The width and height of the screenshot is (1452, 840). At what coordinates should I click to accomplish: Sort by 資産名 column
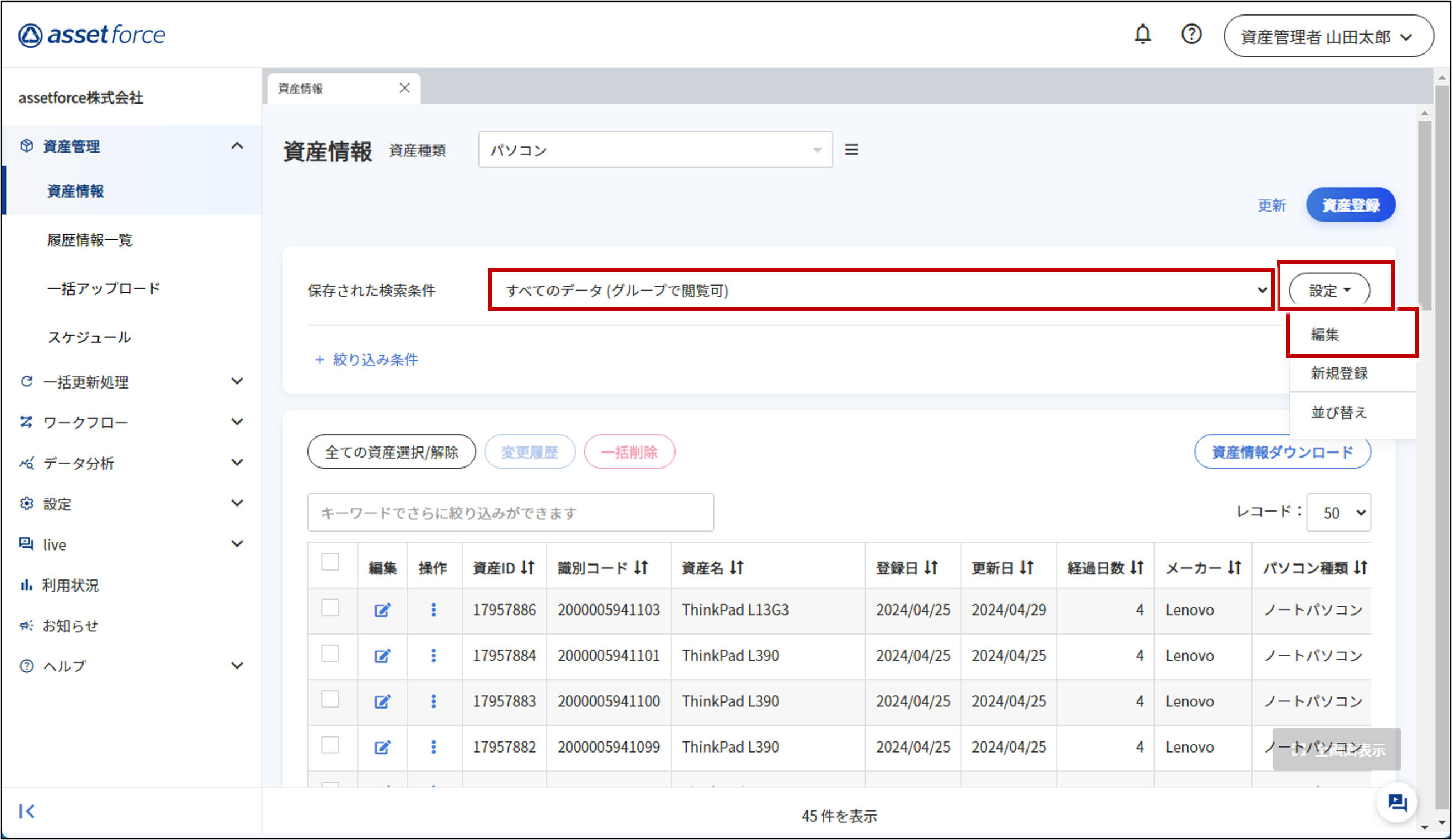tap(737, 568)
